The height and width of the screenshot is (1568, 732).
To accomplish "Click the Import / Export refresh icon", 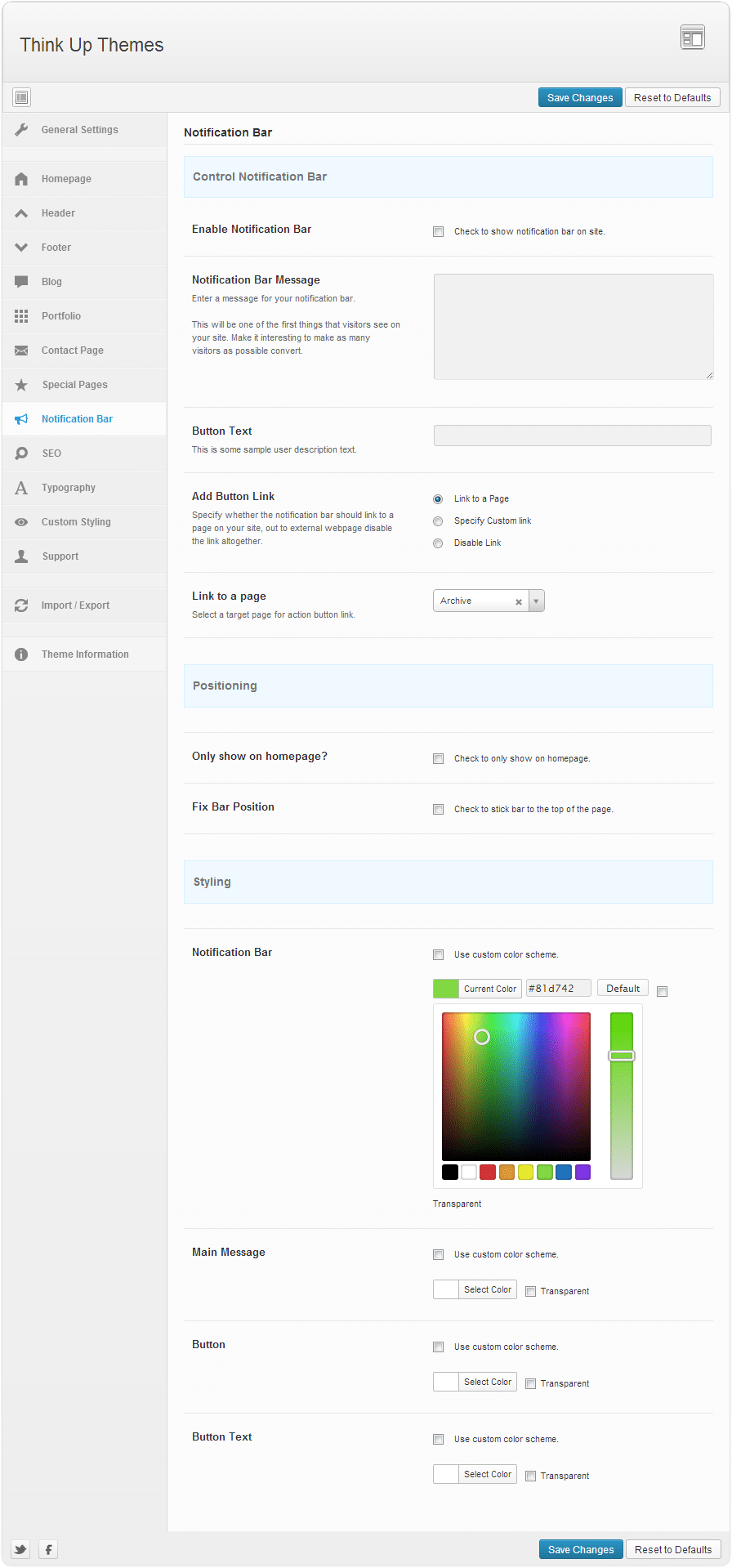I will click(22, 605).
